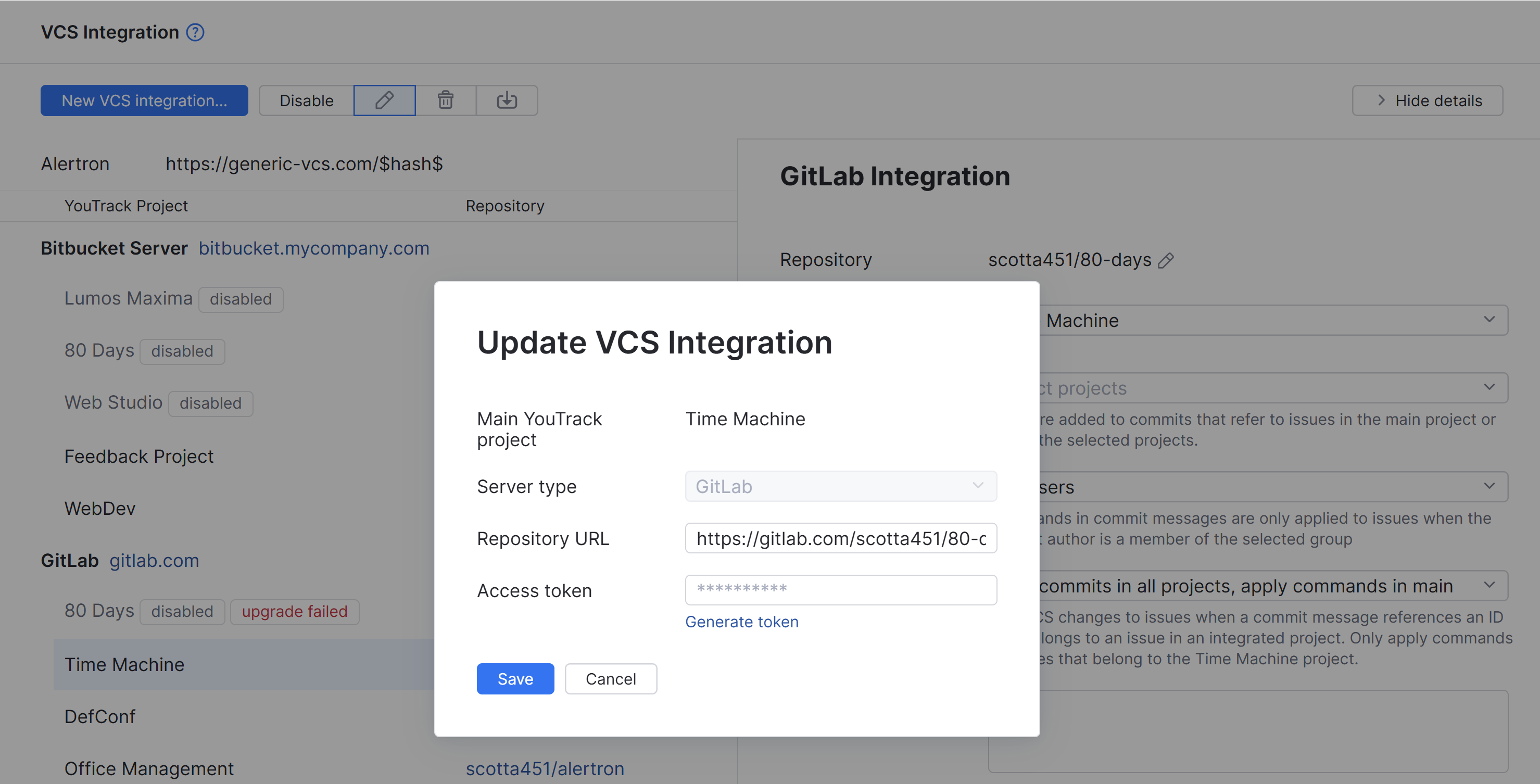This screenshot has height=784, width=1540.
Task: Open the scotta451/alertron repository link
Action: pos(545,768)
